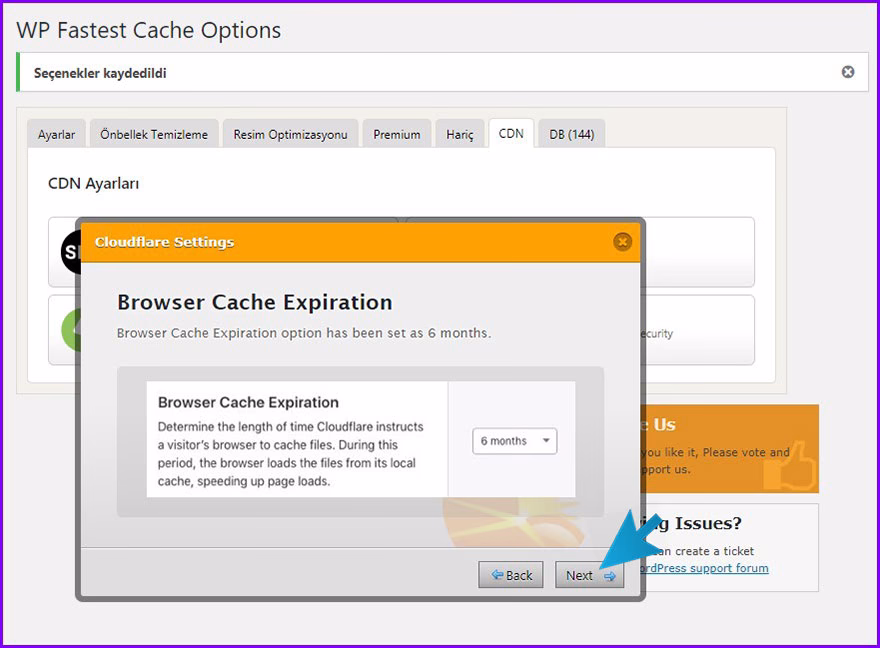Open the 6 months expiration dropdown

tap(514, 441)
